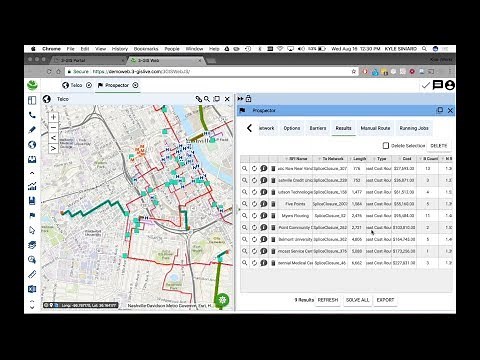
Task: Click the up-down chevron at sidebar bottom
Action: coord(32,304)
